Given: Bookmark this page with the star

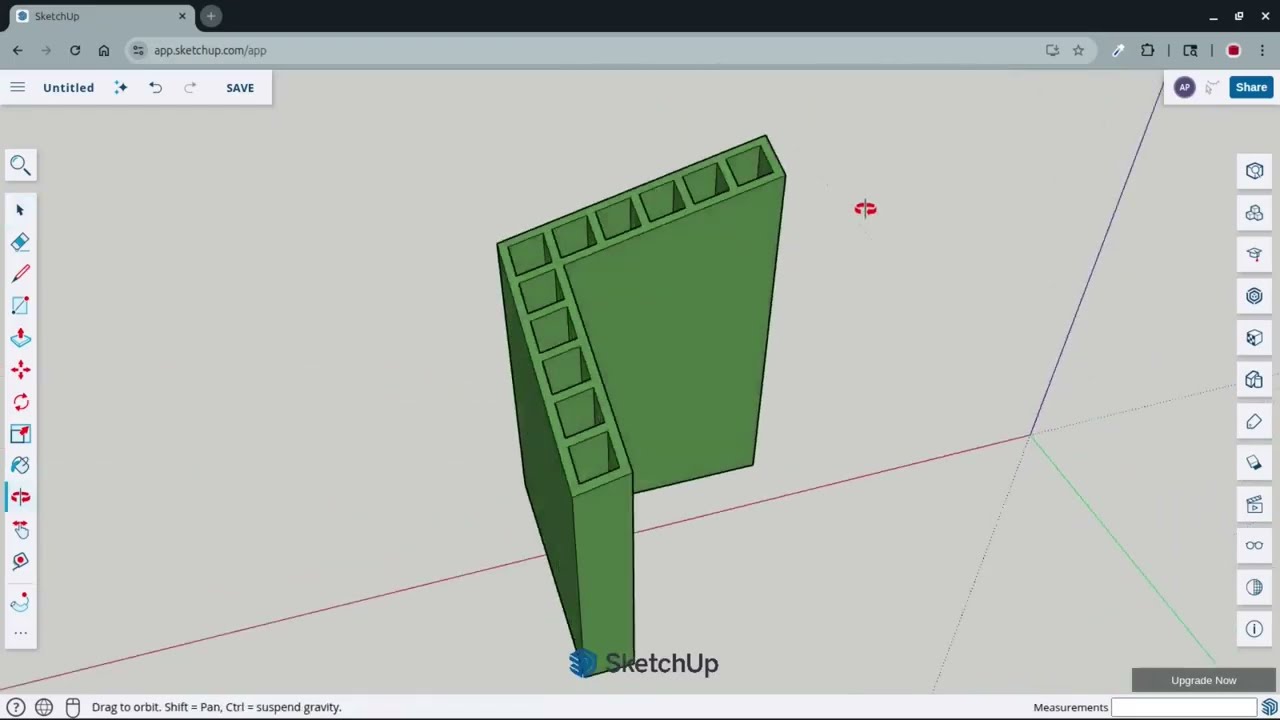Looking at the screenshot, I should pyautogui.click(x=1078, y=50).
